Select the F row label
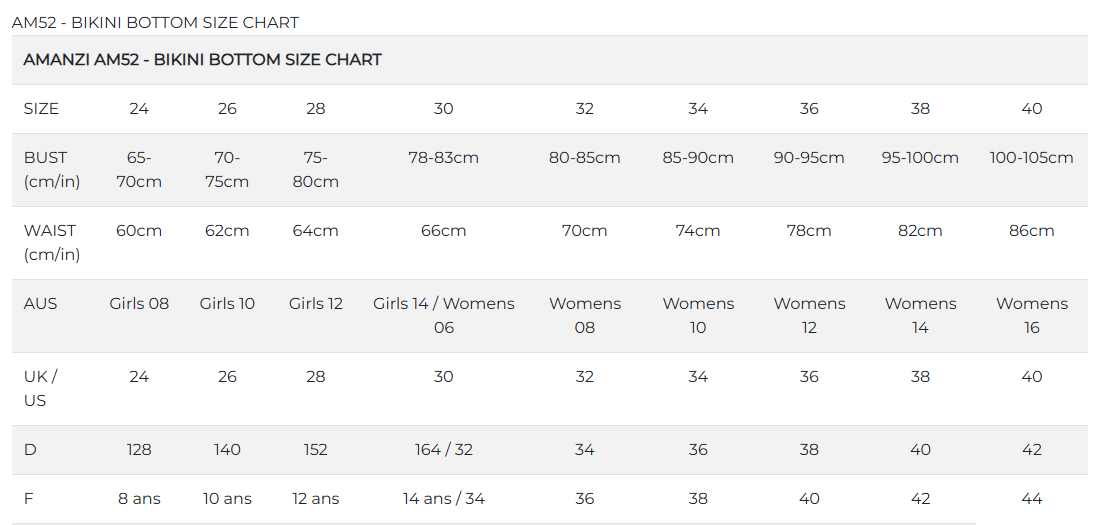This screenshot has width=1100, height=525. (29, 499)
